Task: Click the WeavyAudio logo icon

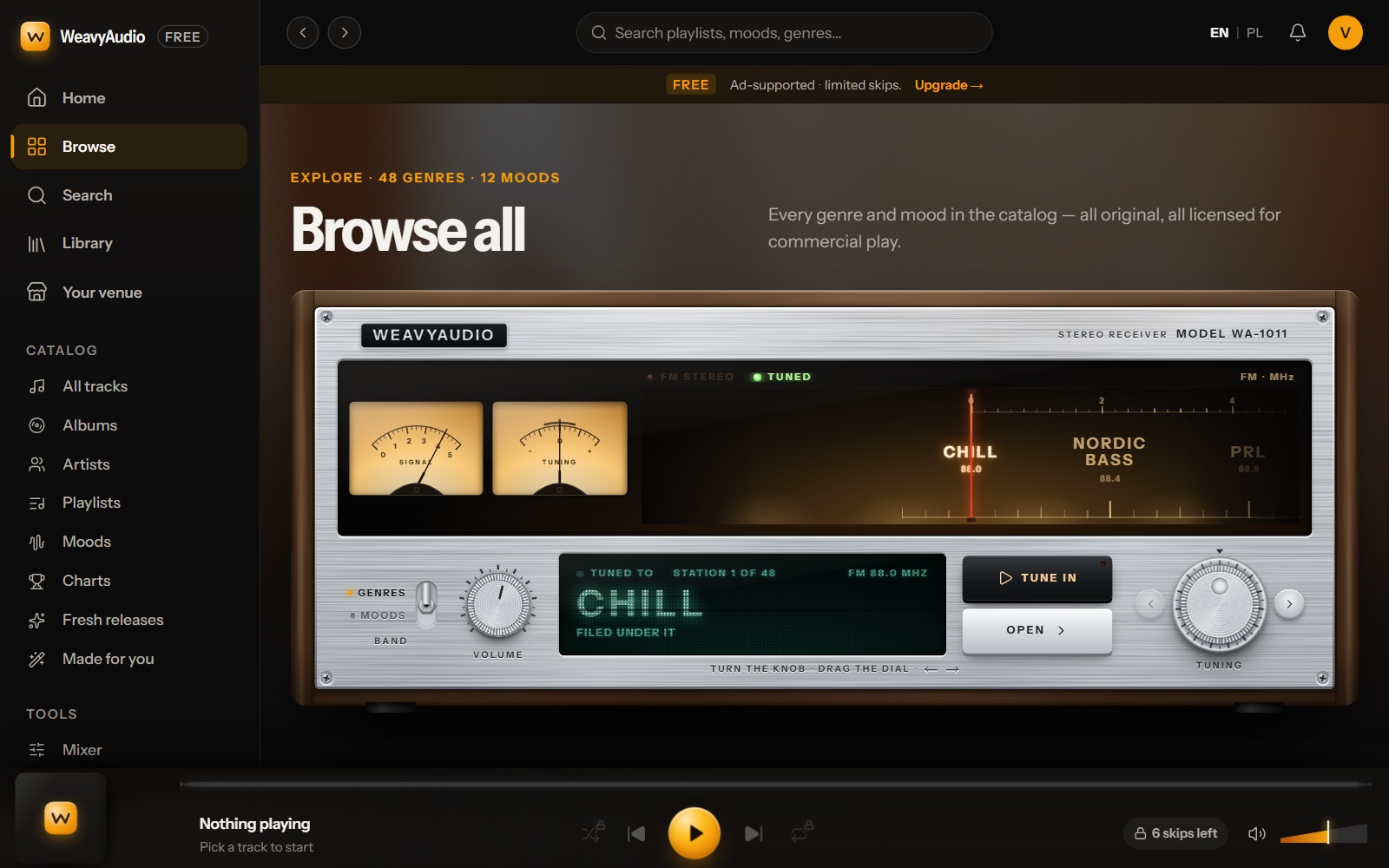Action: click(35, 36)
